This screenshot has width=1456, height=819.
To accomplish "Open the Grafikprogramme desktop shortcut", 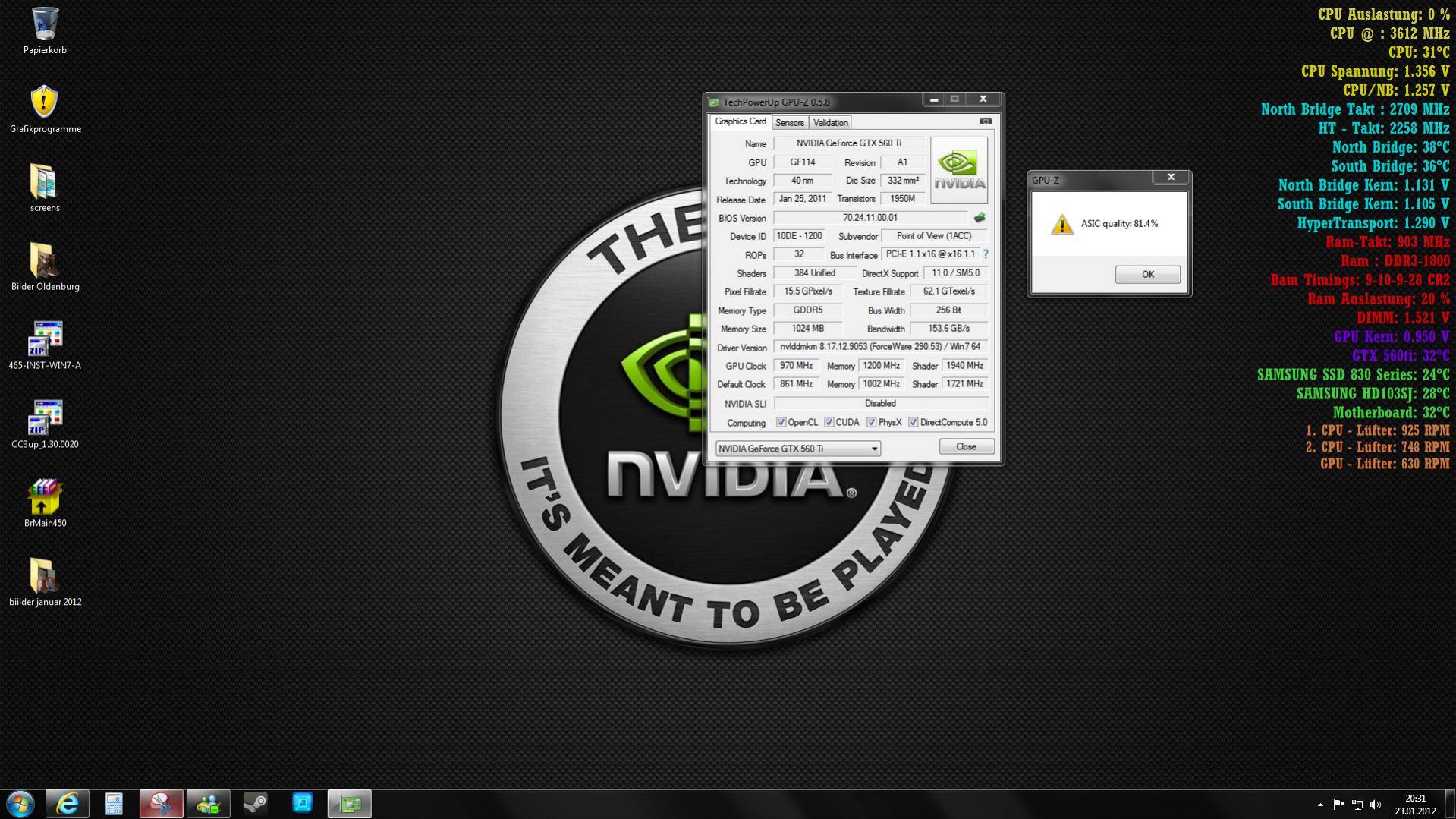I will point(44,102).
